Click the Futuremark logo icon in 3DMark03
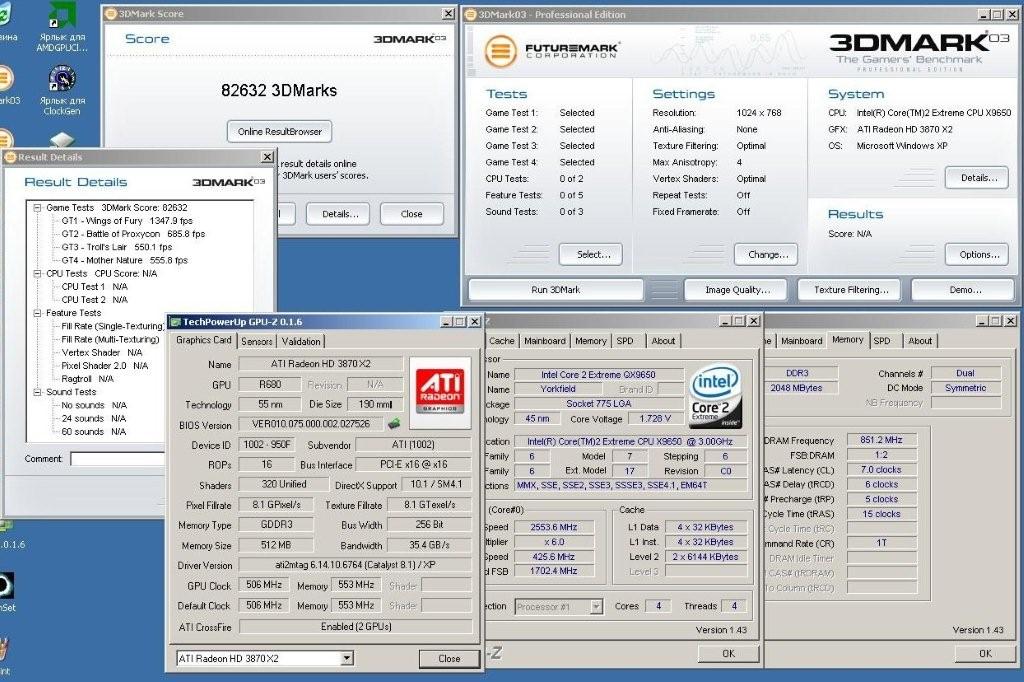This screenshot has width=1024, height=682. [501, 50]
